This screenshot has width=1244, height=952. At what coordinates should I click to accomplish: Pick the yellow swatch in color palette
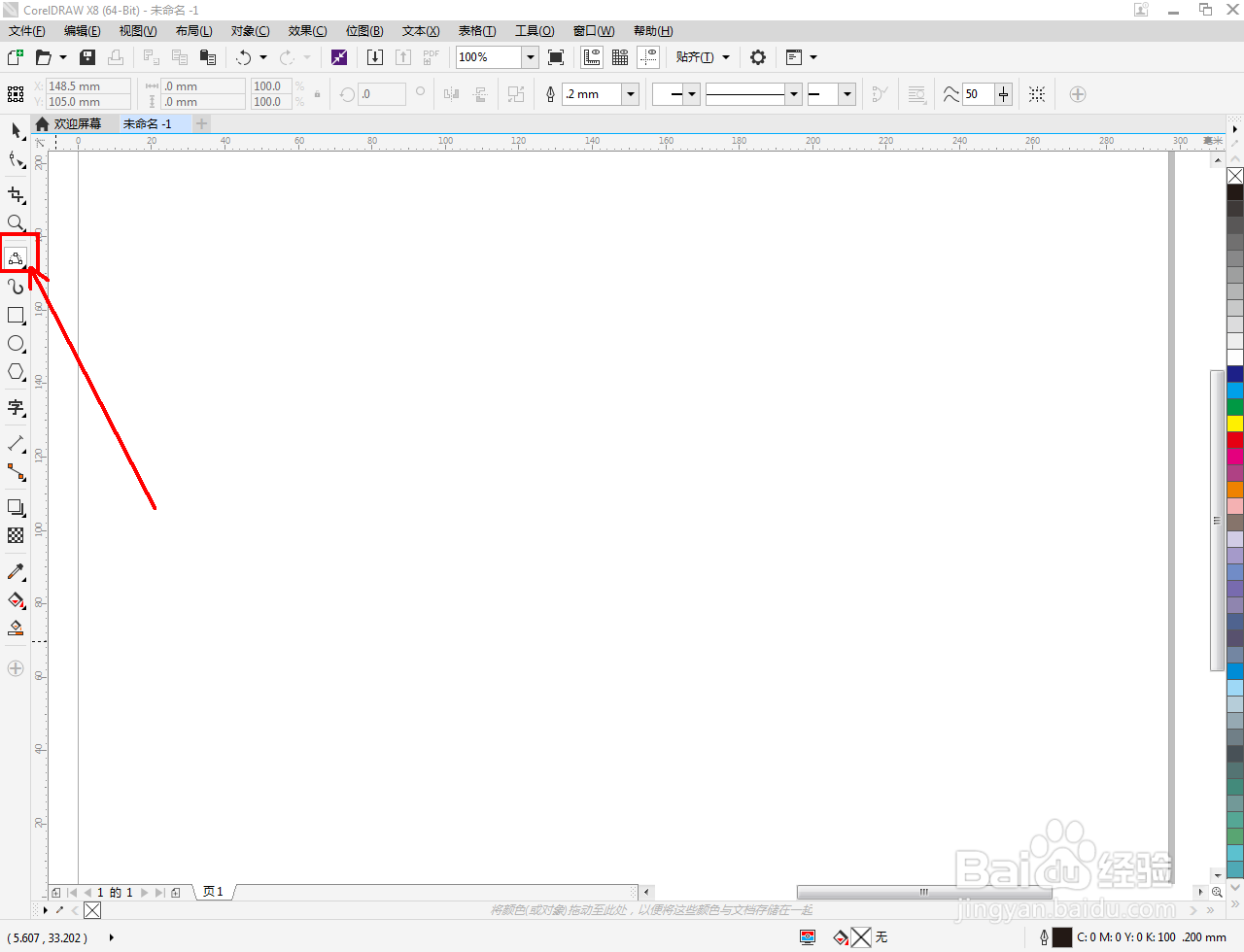[1235, 424]
